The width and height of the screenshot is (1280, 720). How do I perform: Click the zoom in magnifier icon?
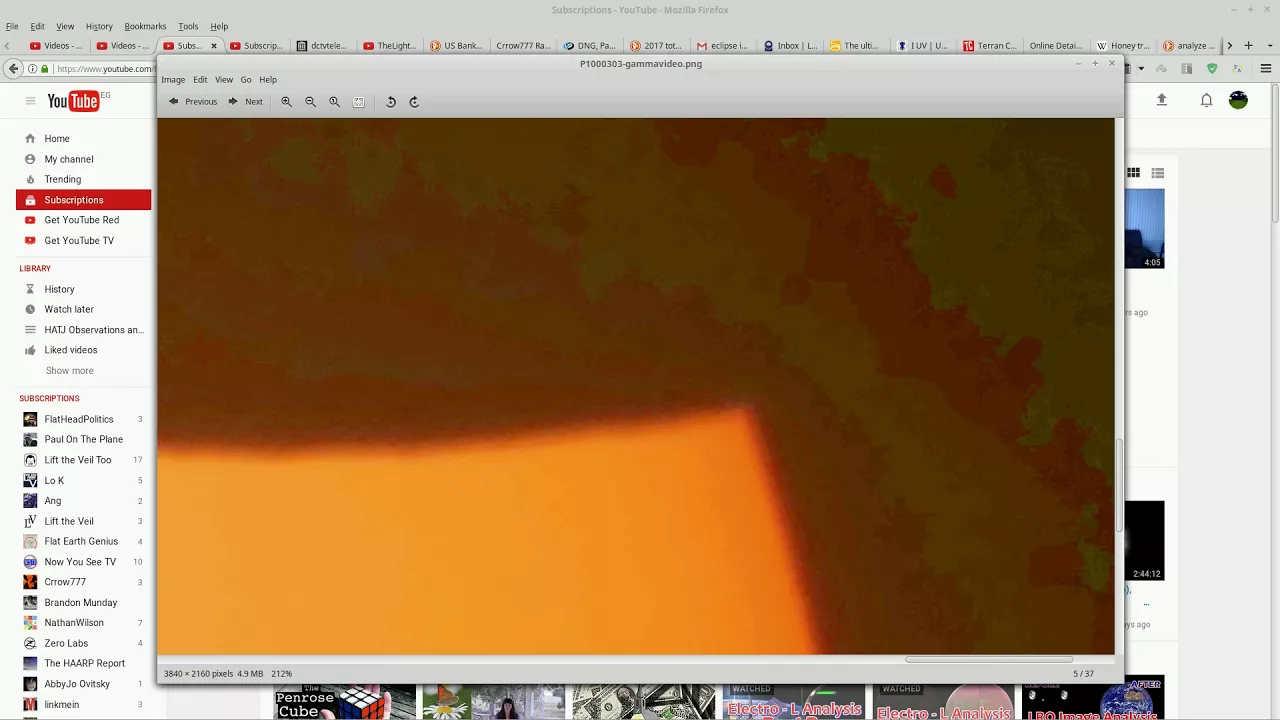[x=286, y=101]
